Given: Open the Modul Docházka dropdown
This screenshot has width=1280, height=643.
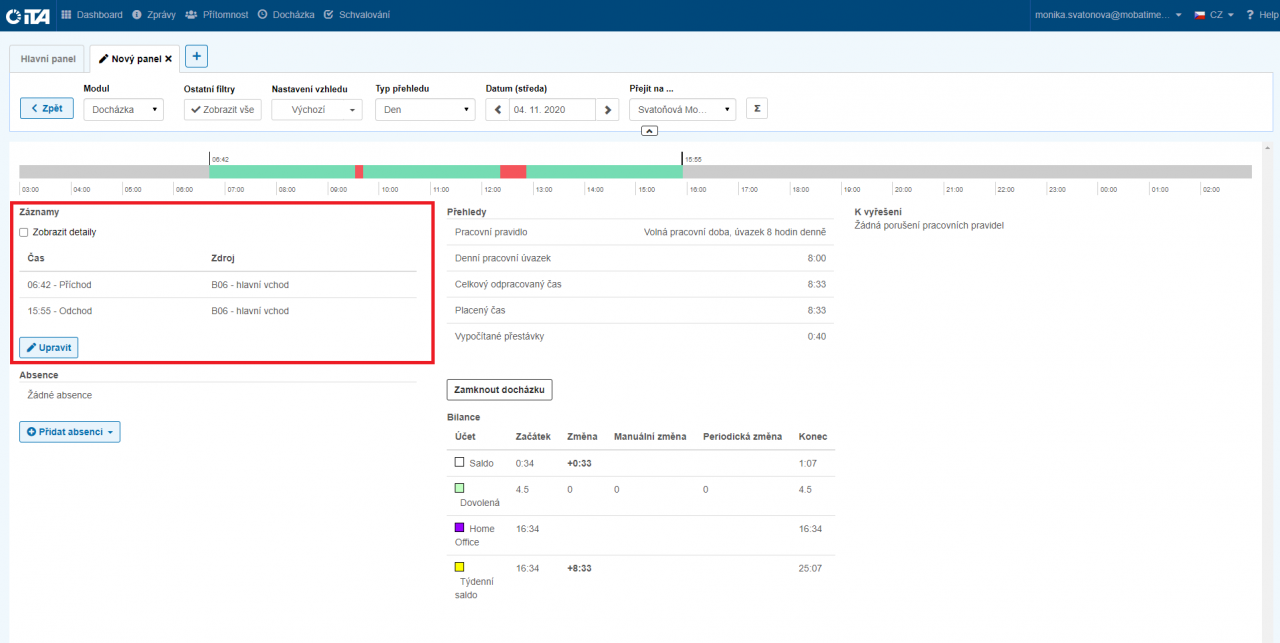Looking at the screenshot, I should 123,109.
